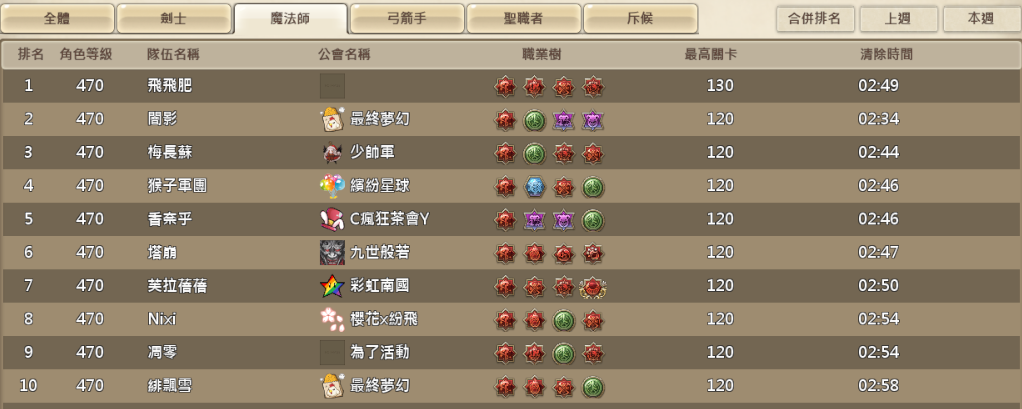Switch to the 全體 tab

57,18
